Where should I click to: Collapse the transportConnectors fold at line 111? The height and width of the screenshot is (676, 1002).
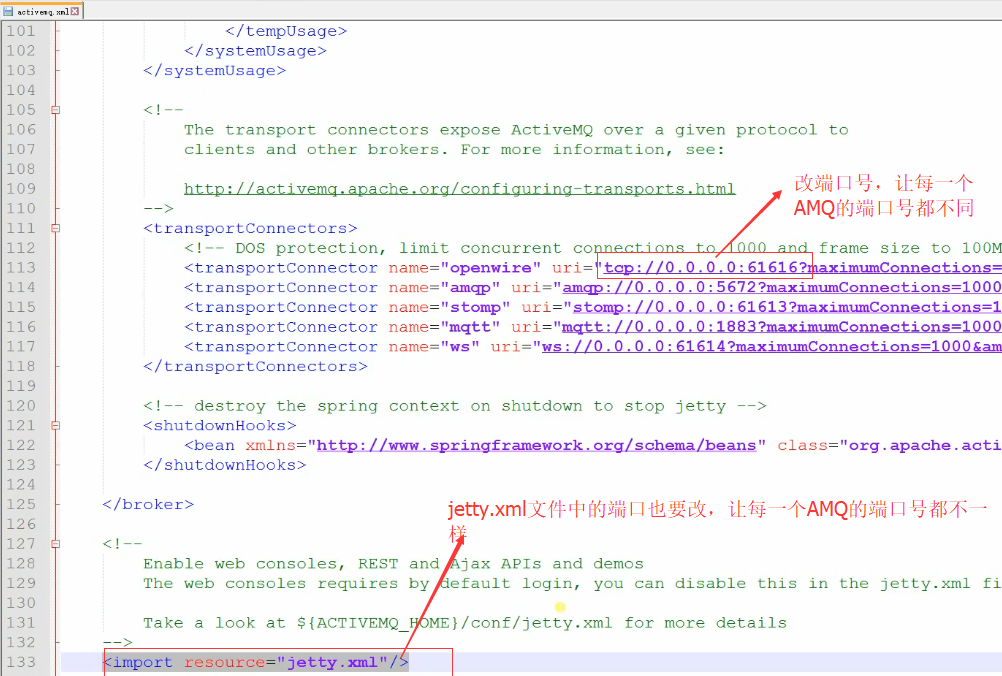click(x=56, y=228)
